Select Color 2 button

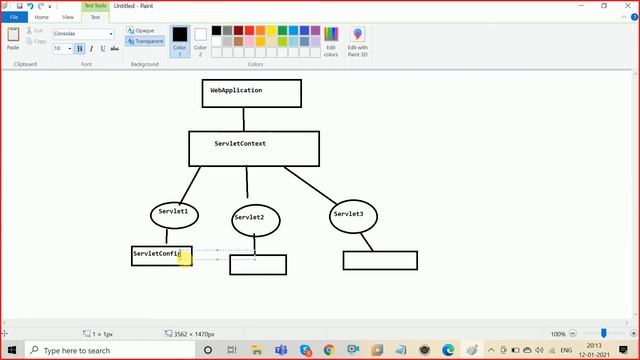(200, 41)
